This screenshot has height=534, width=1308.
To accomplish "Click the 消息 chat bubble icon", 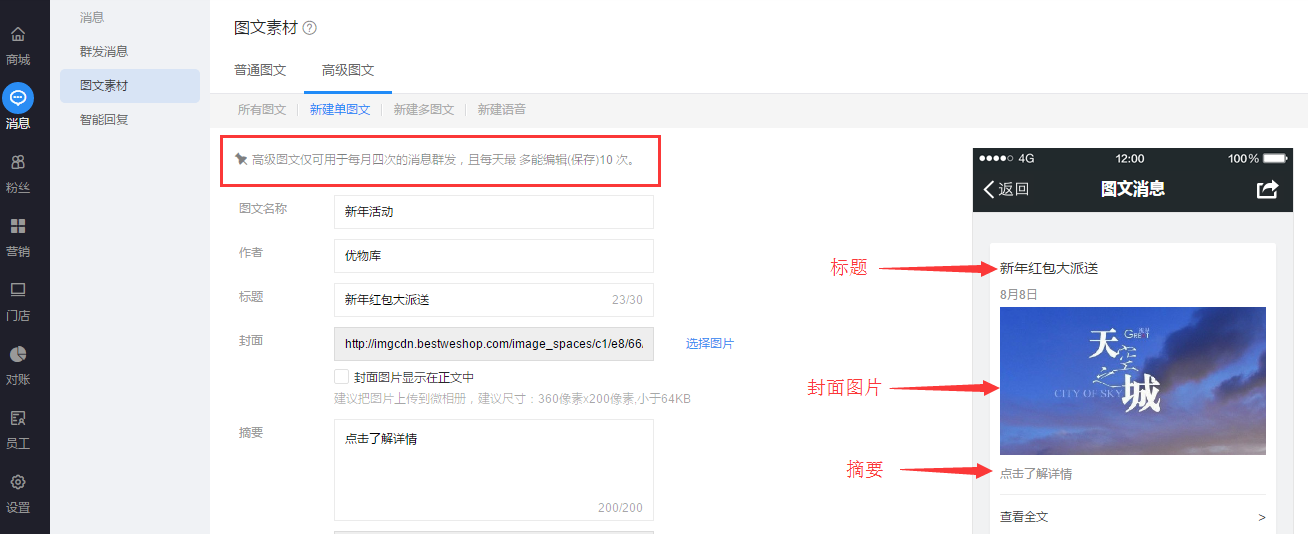I will coord(18,98).
